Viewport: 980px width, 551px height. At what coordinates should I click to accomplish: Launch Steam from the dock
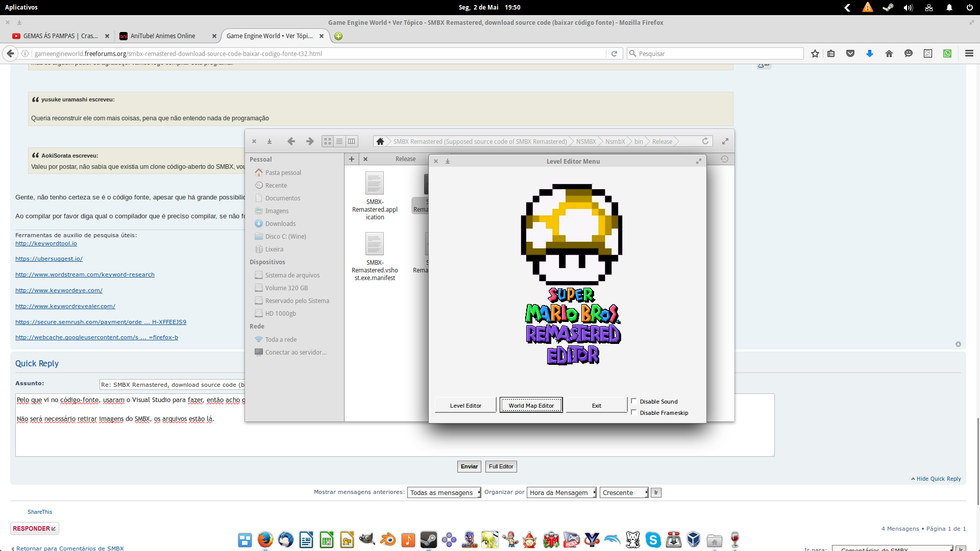pyautogui.click(x=428, y=539)
